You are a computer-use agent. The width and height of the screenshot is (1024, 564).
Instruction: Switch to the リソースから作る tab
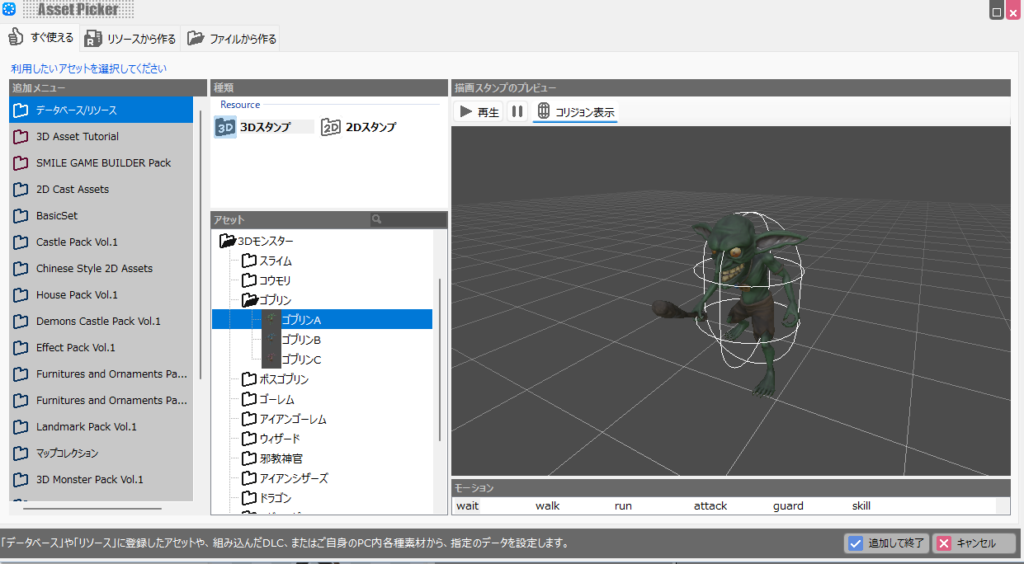pos(130,39)
